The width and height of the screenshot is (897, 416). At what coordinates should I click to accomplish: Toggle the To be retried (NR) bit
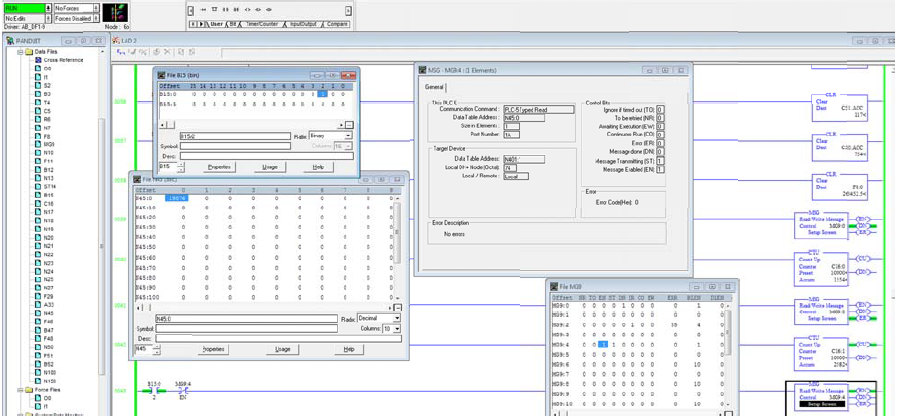[x=661, y=118]
